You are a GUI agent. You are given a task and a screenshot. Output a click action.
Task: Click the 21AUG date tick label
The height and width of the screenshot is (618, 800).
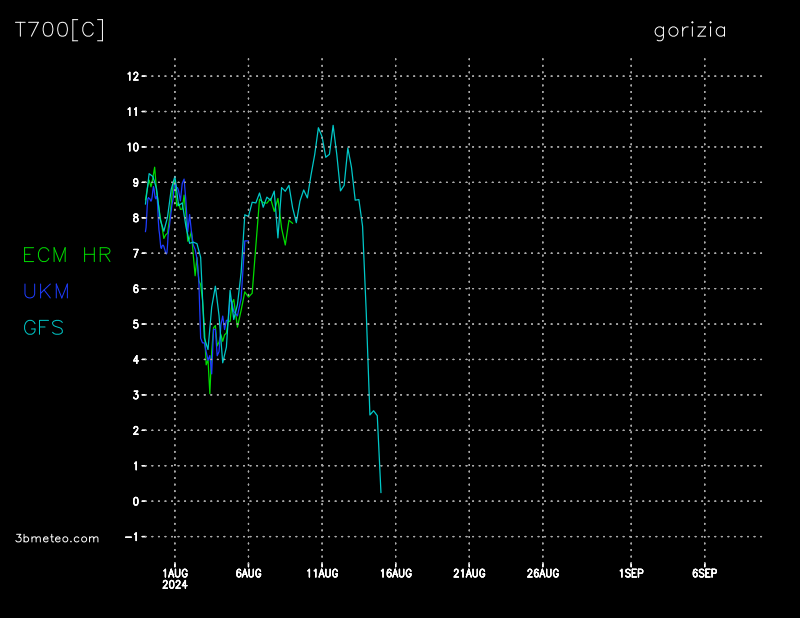469,573
